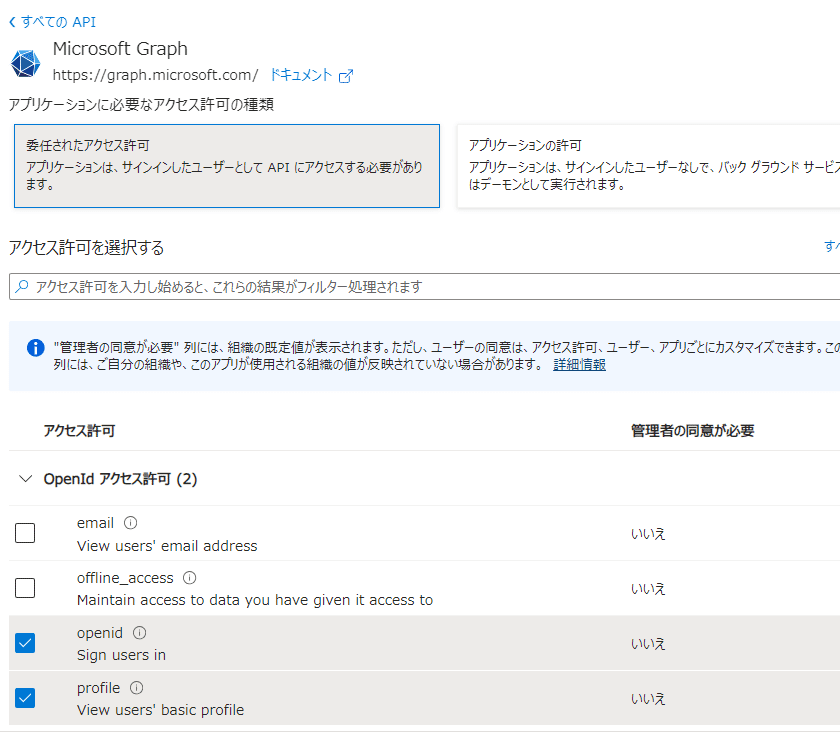Click the Microsoft Graph logo icon

[25, 64]
